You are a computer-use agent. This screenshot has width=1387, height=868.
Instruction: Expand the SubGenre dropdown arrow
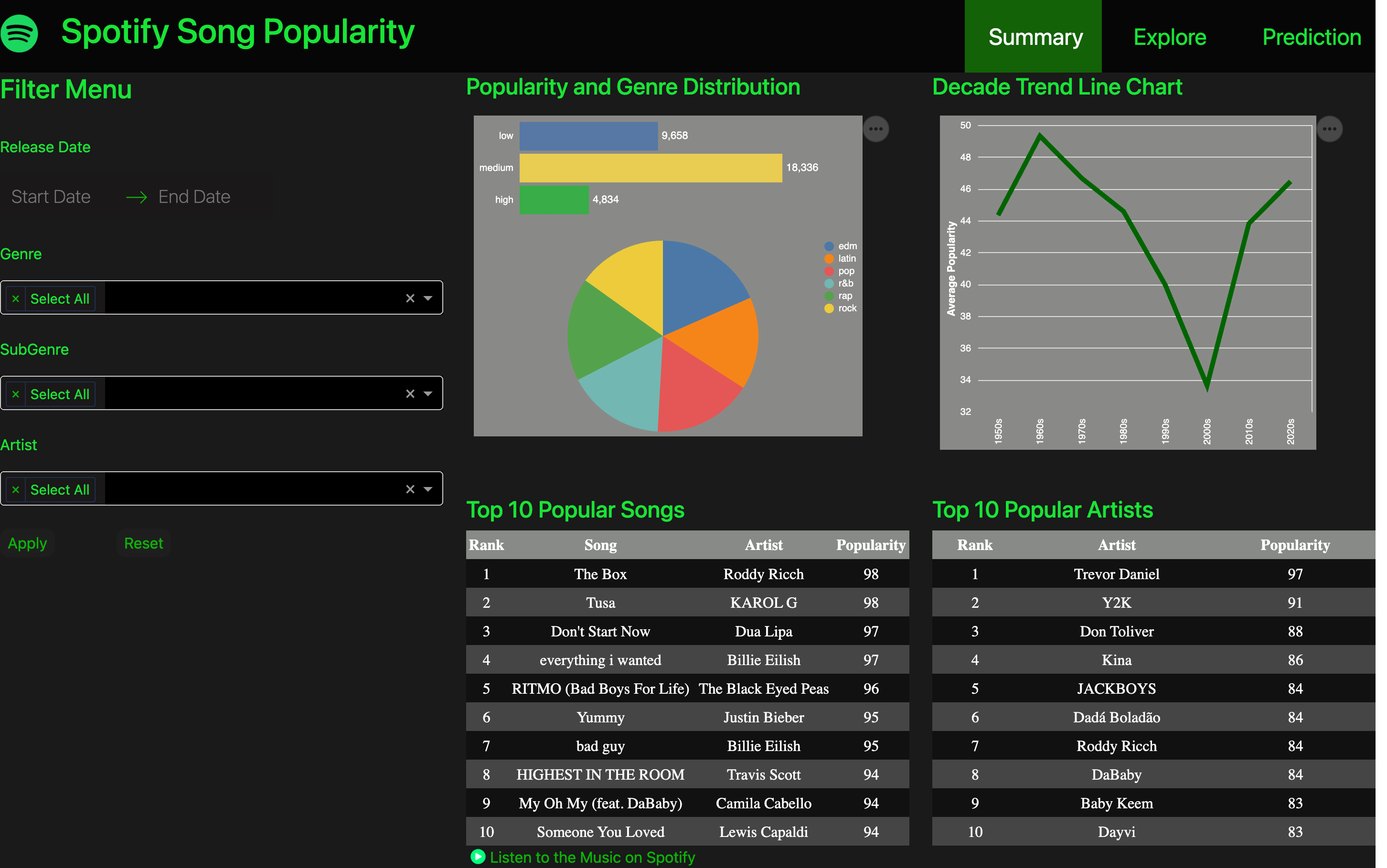point(427,394)
